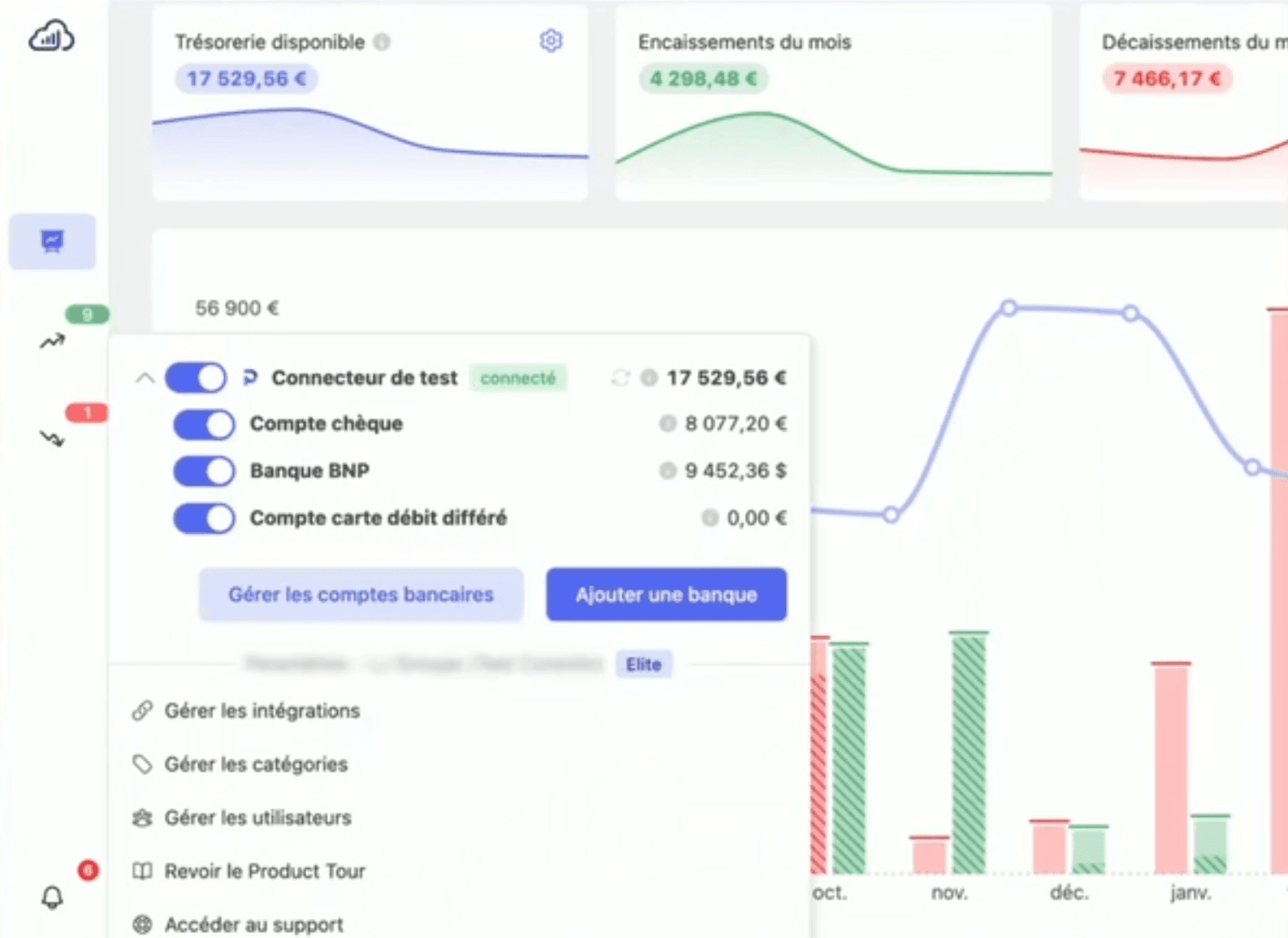Viewport: 1288px width, 938px height.
Task: Click the Connecteur de test bank logo icon
Action: [x=250, y=378]
